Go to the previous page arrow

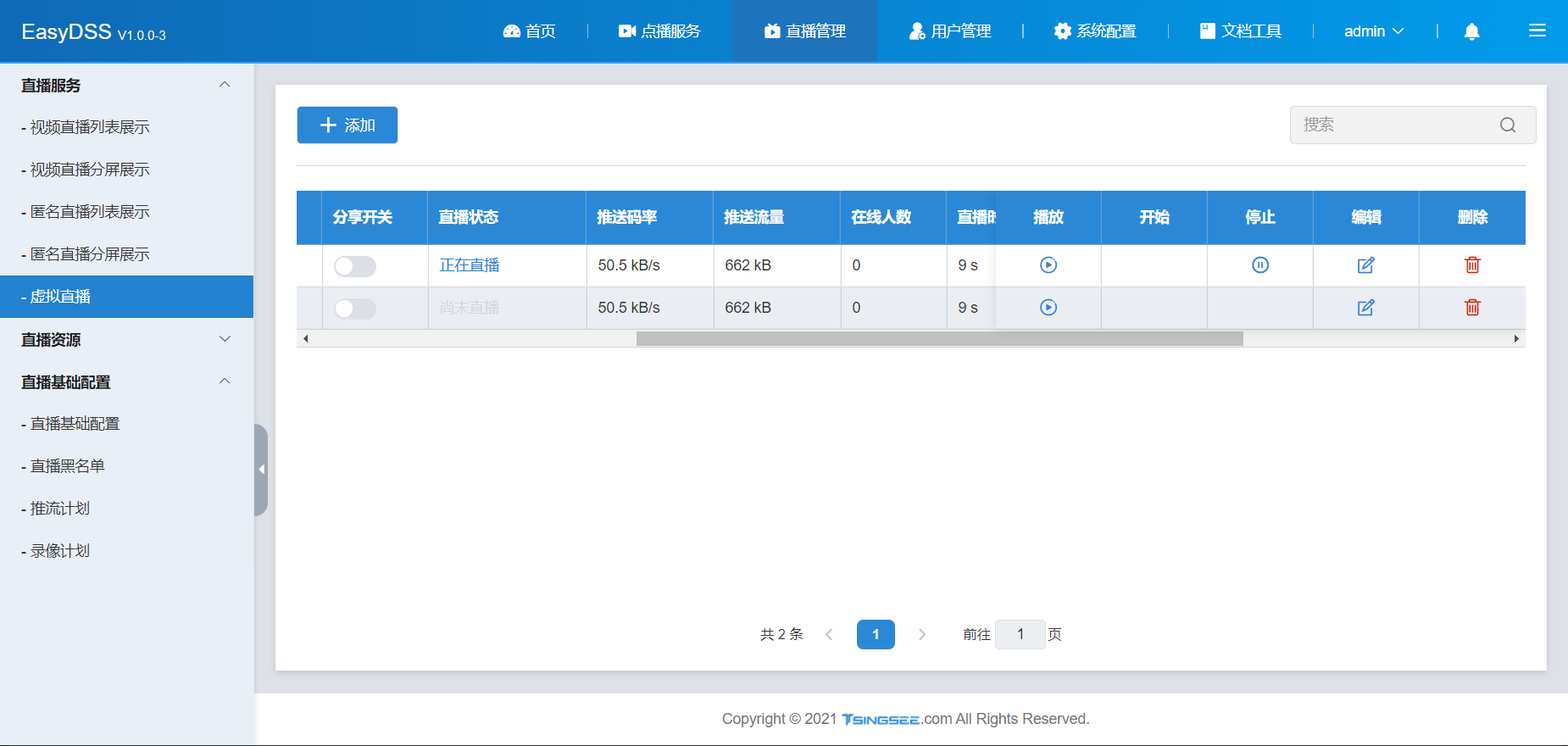pos(829,634)
